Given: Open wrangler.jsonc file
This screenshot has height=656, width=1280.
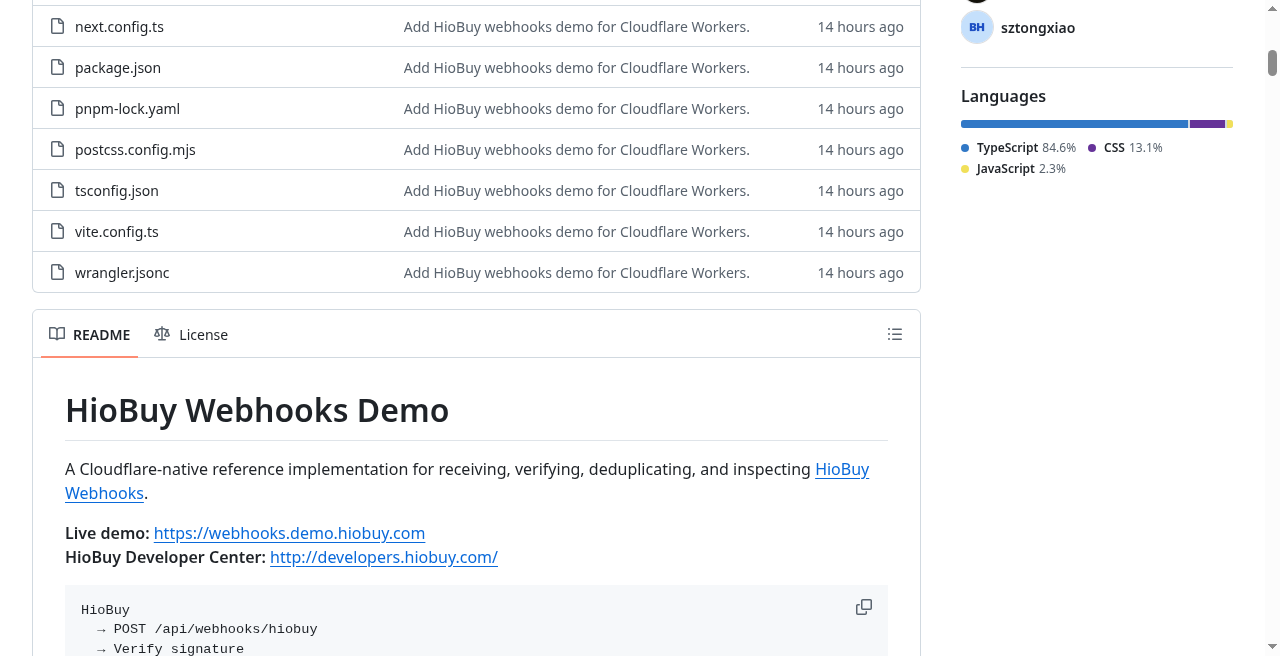Looking at the screenshot, I should coord(122,273).
